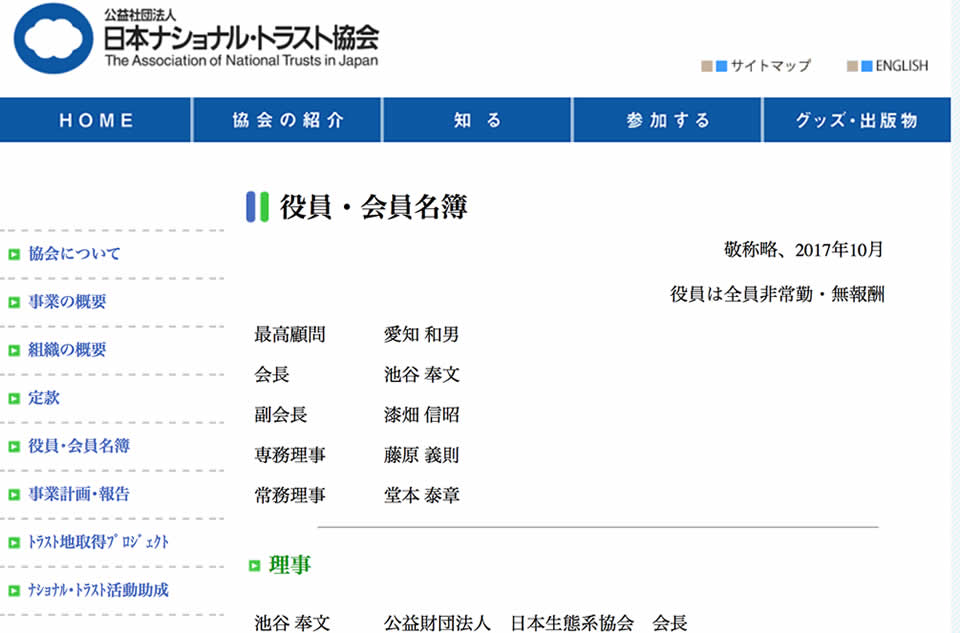Open the 組織の概要 sidebar link

(67, 350)
